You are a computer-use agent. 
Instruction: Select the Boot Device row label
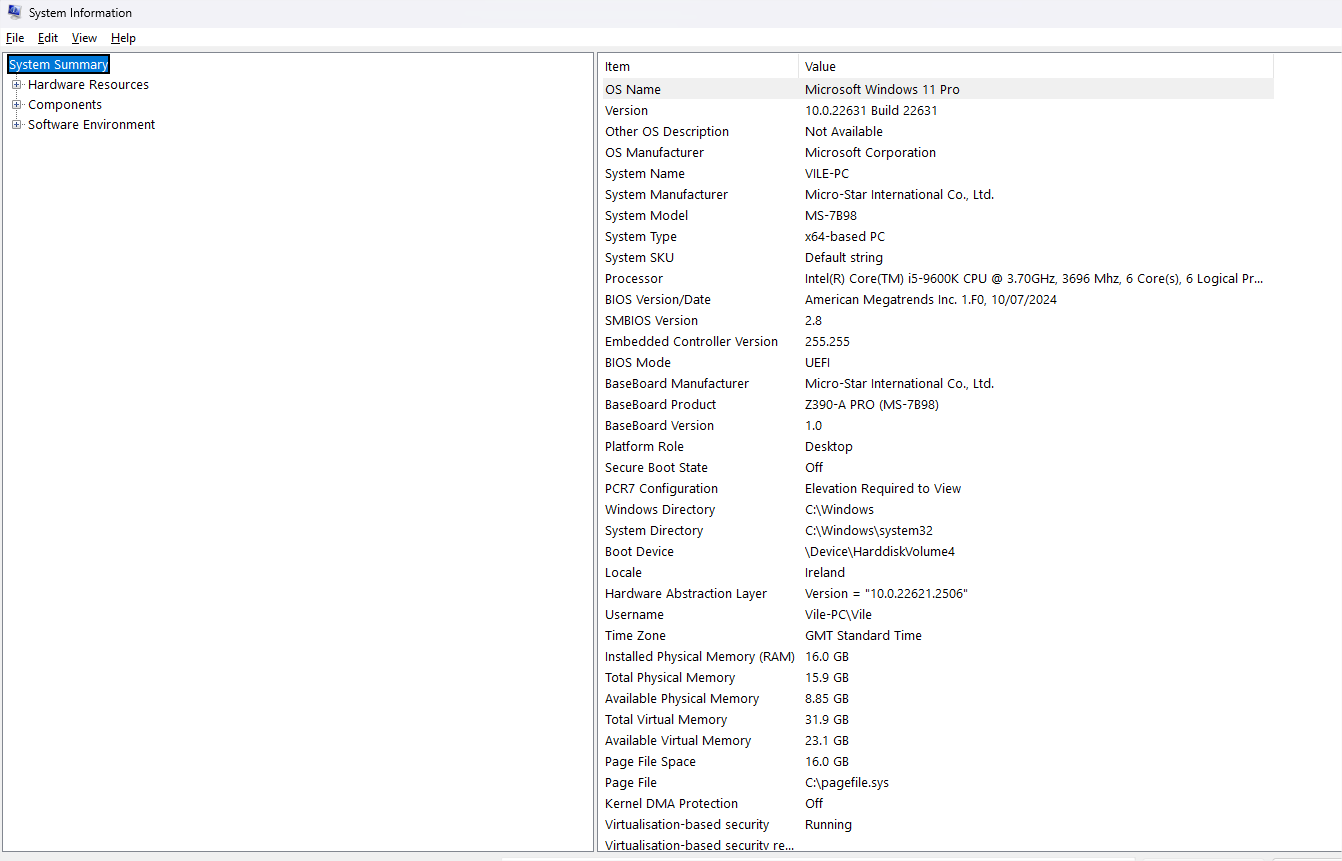(639, 552)
